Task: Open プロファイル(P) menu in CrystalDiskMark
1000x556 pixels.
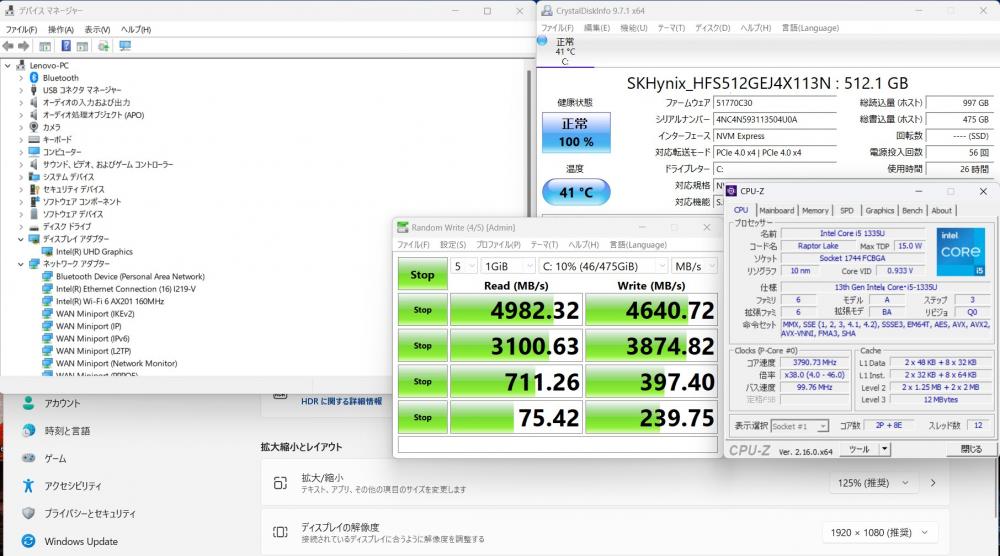Action: 498,245
